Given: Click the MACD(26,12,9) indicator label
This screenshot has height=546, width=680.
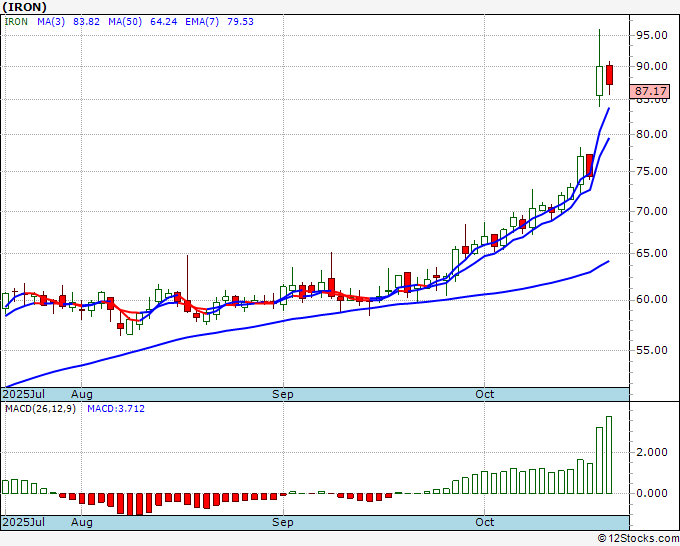Looking at the screenshot, I should [x=40, y=409].
